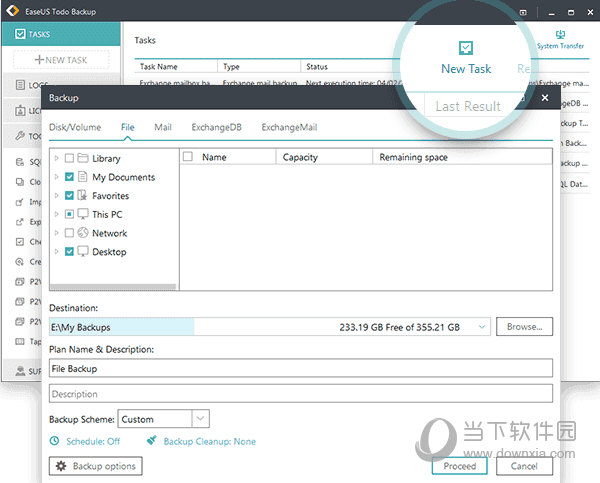Click the Logs sidebar icon

[x=20, y=85]
